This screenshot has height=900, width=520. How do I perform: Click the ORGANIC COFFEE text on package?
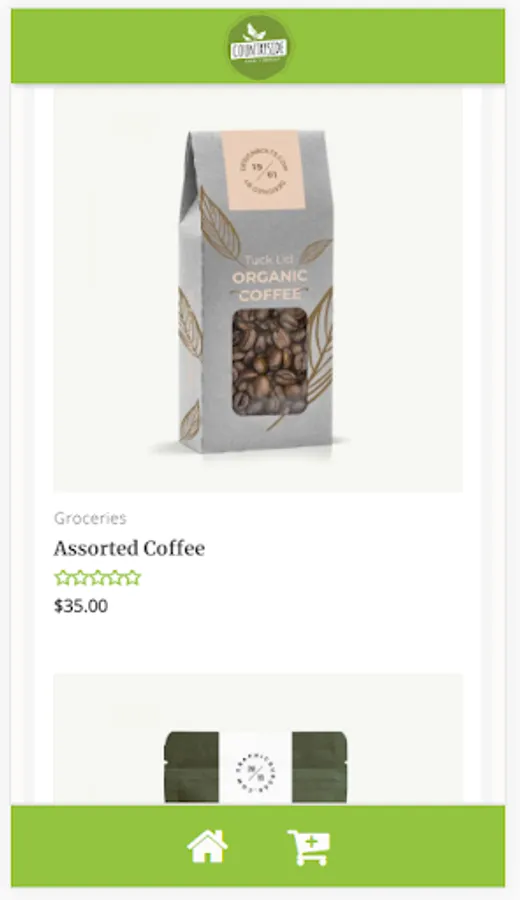(270, 285)
